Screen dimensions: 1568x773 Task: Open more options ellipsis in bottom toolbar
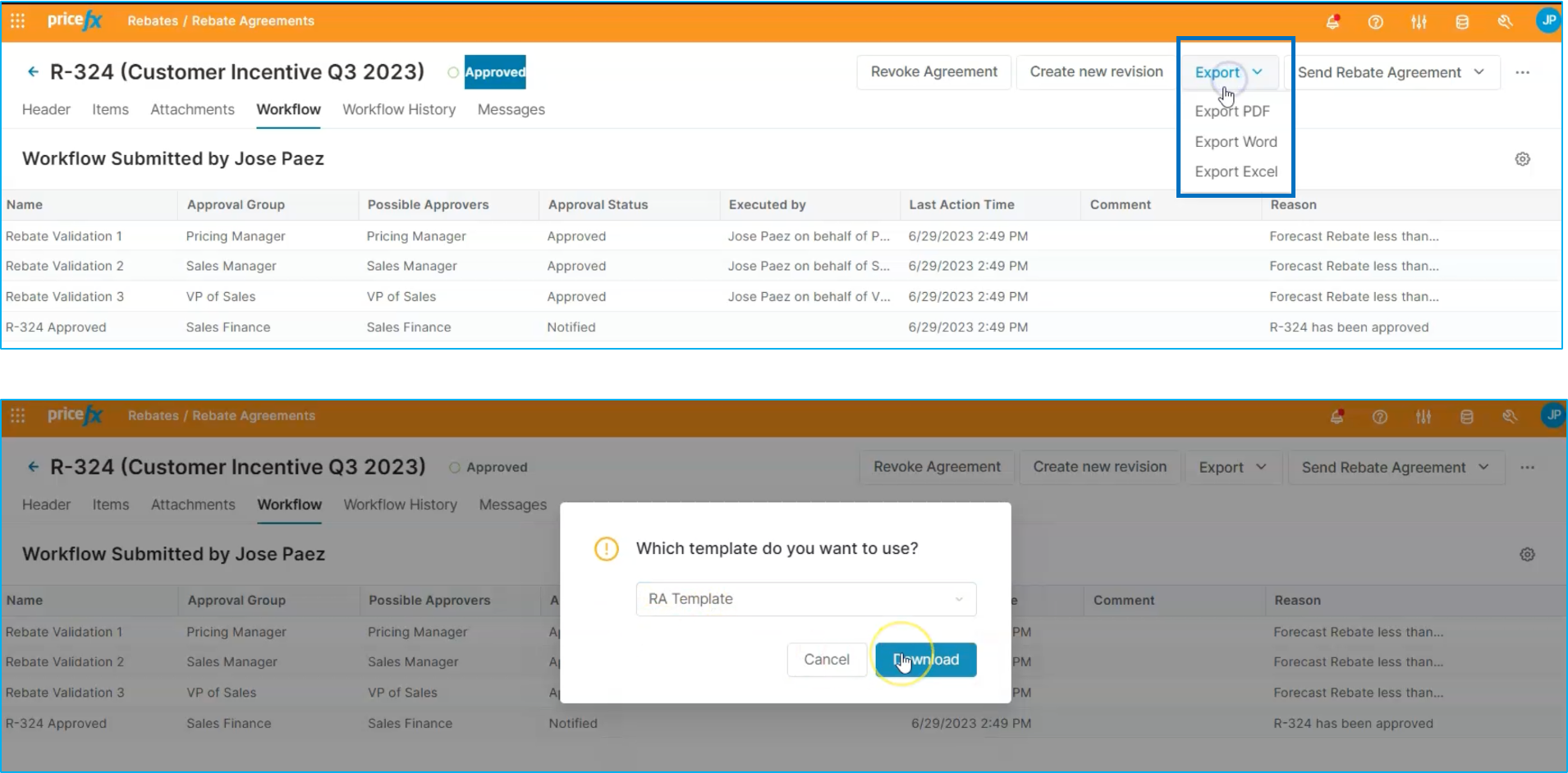(x=1527, y=468)
